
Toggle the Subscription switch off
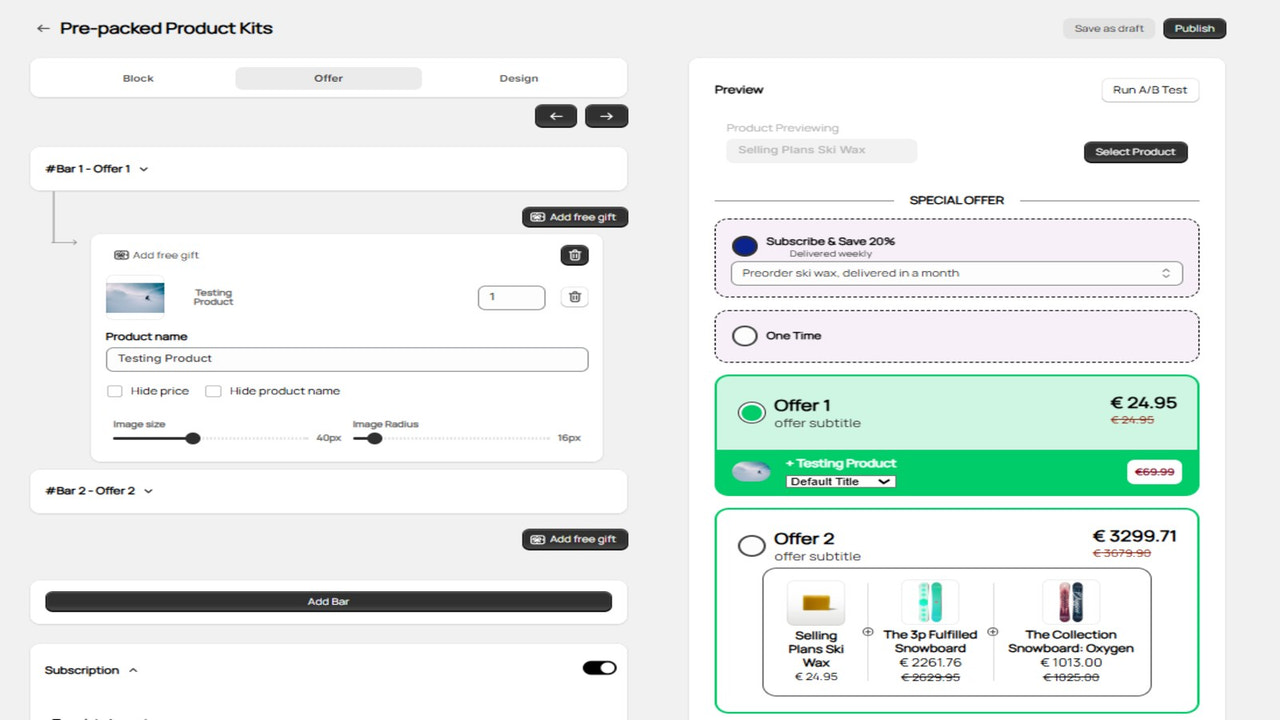(x=600, y=668)
